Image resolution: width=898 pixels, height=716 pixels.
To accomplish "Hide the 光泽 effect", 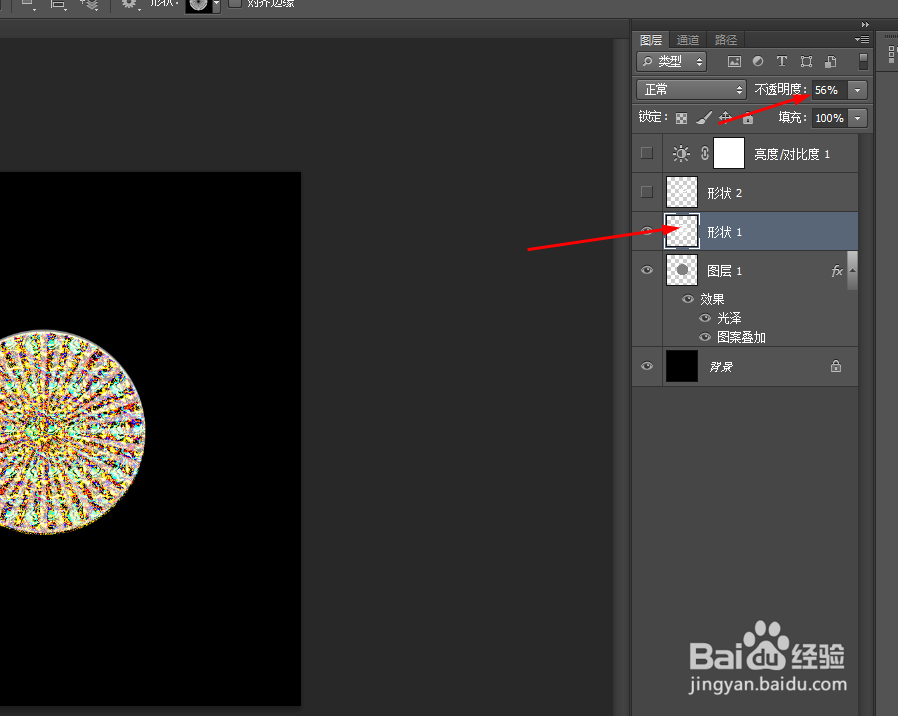I will click(x=705, y=318).
